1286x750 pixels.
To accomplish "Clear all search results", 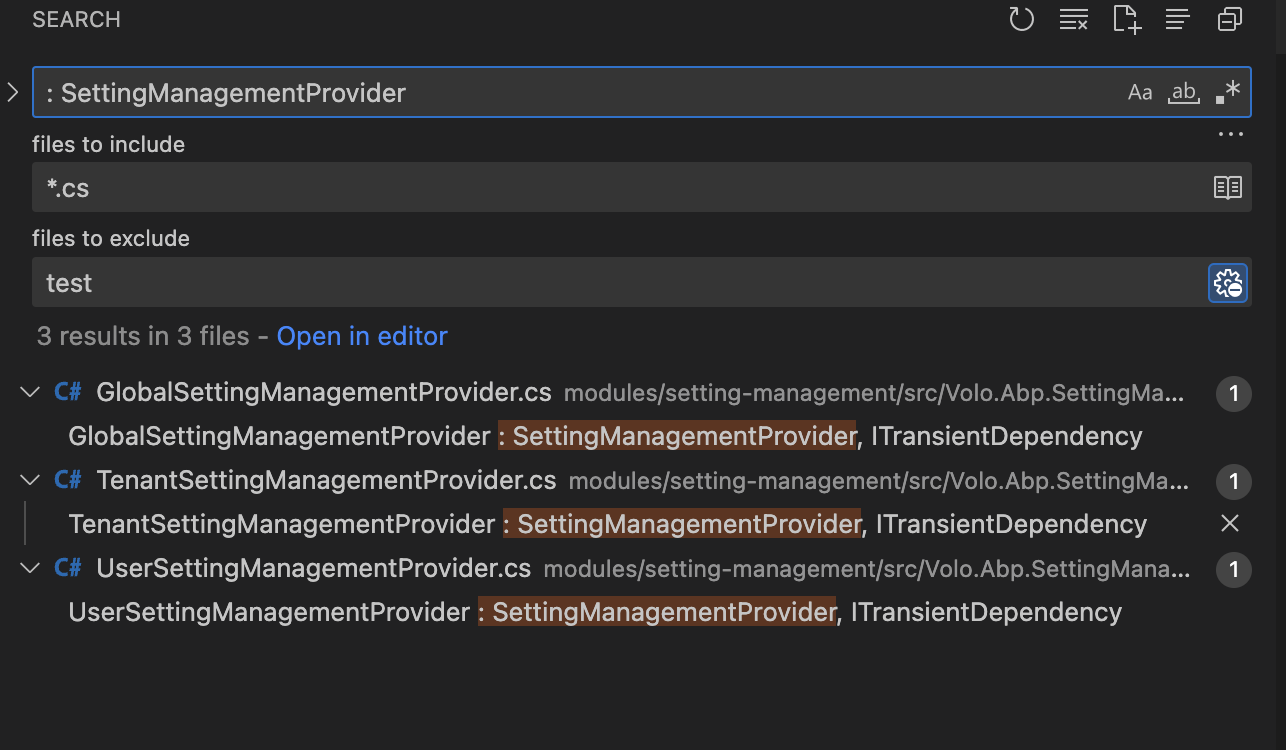I will pyautogui.click(x=1073, y=19).
